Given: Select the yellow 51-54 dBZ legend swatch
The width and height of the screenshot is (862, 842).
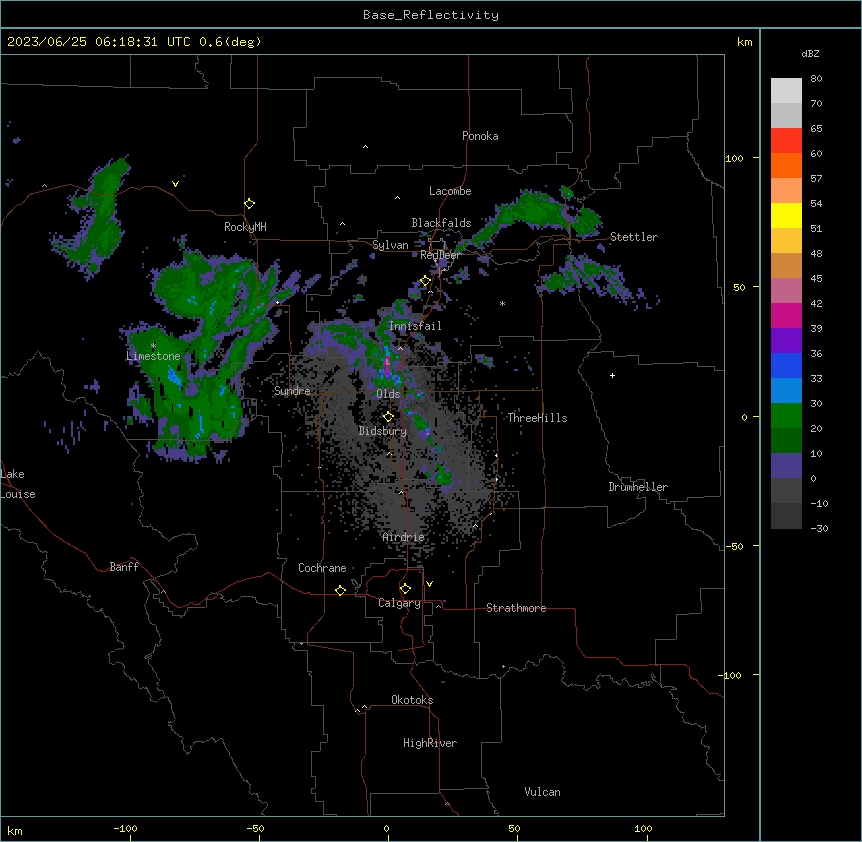Looking at the screenshot, I should coord(786,215).
